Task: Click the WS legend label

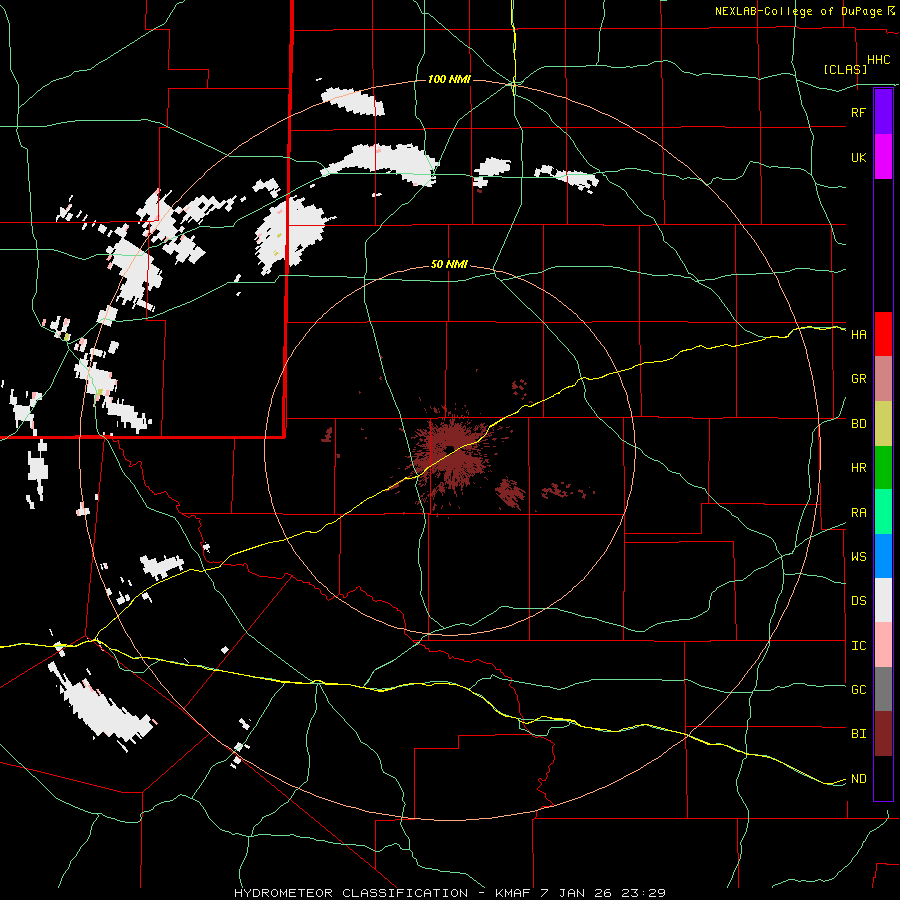Action: pyautogui.click(x=859, y=556)
